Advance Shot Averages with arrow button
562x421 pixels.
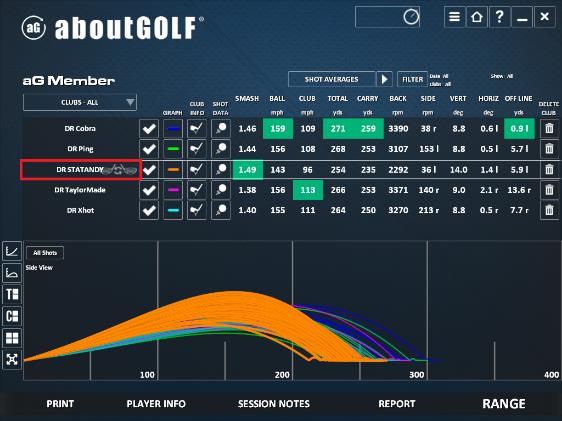[384, 79]
